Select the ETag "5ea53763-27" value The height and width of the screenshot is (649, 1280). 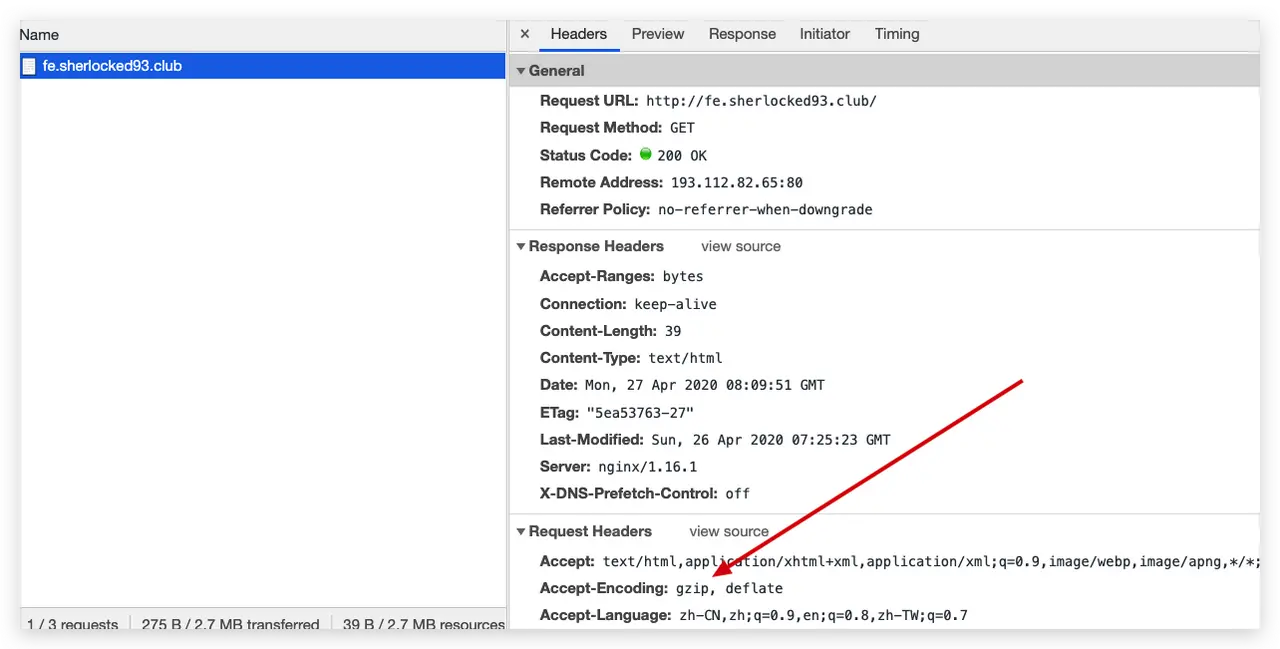point(640,413)
